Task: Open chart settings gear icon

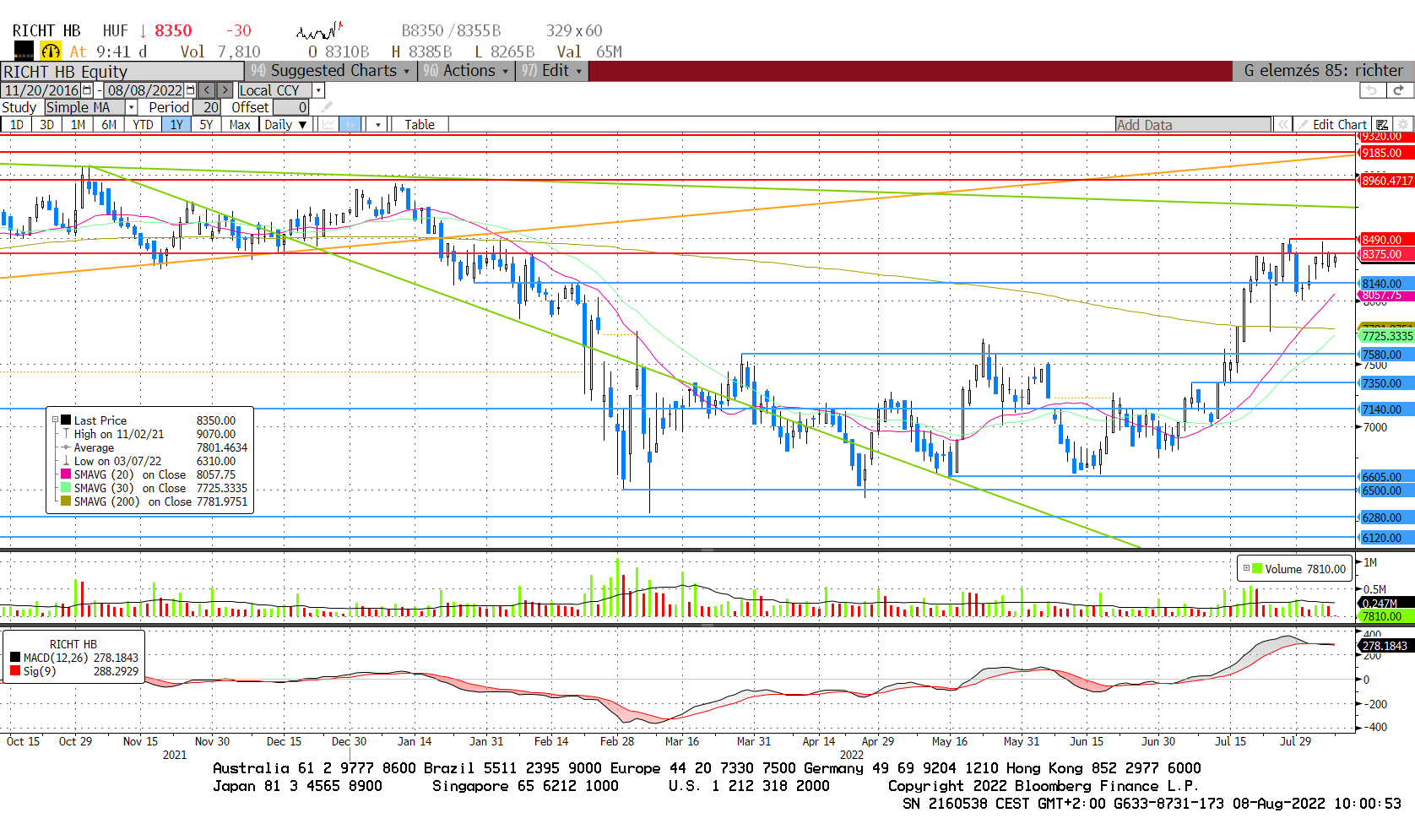Action: (x=1403, y=125)
